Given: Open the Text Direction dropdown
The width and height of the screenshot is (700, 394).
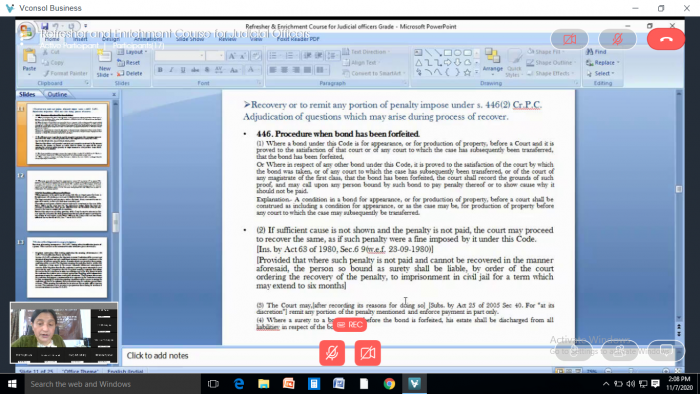Looking at the screenshot, I should 366,52.
